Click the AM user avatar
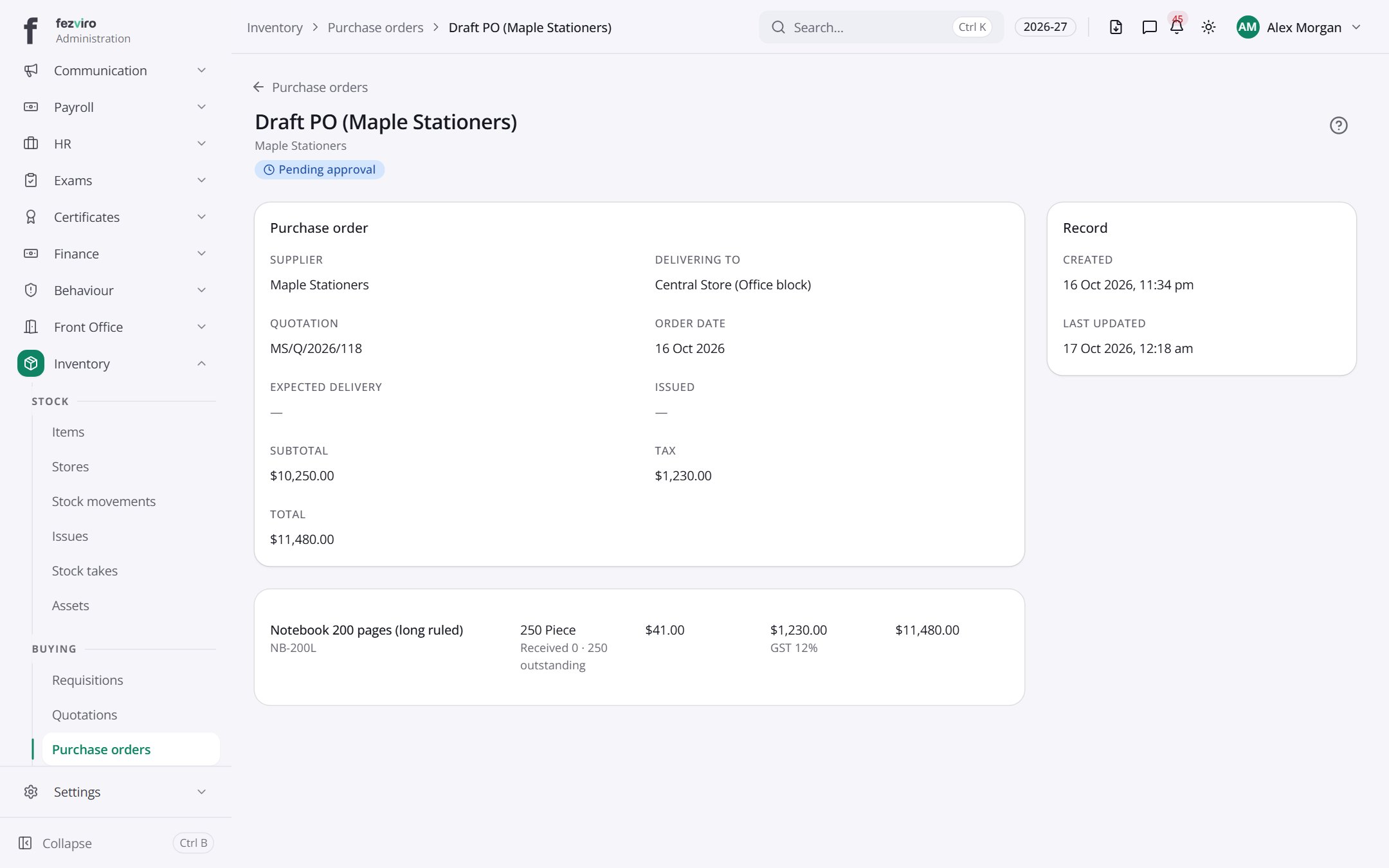This screenshot has width=1389, height=868. pos(1248,27)
